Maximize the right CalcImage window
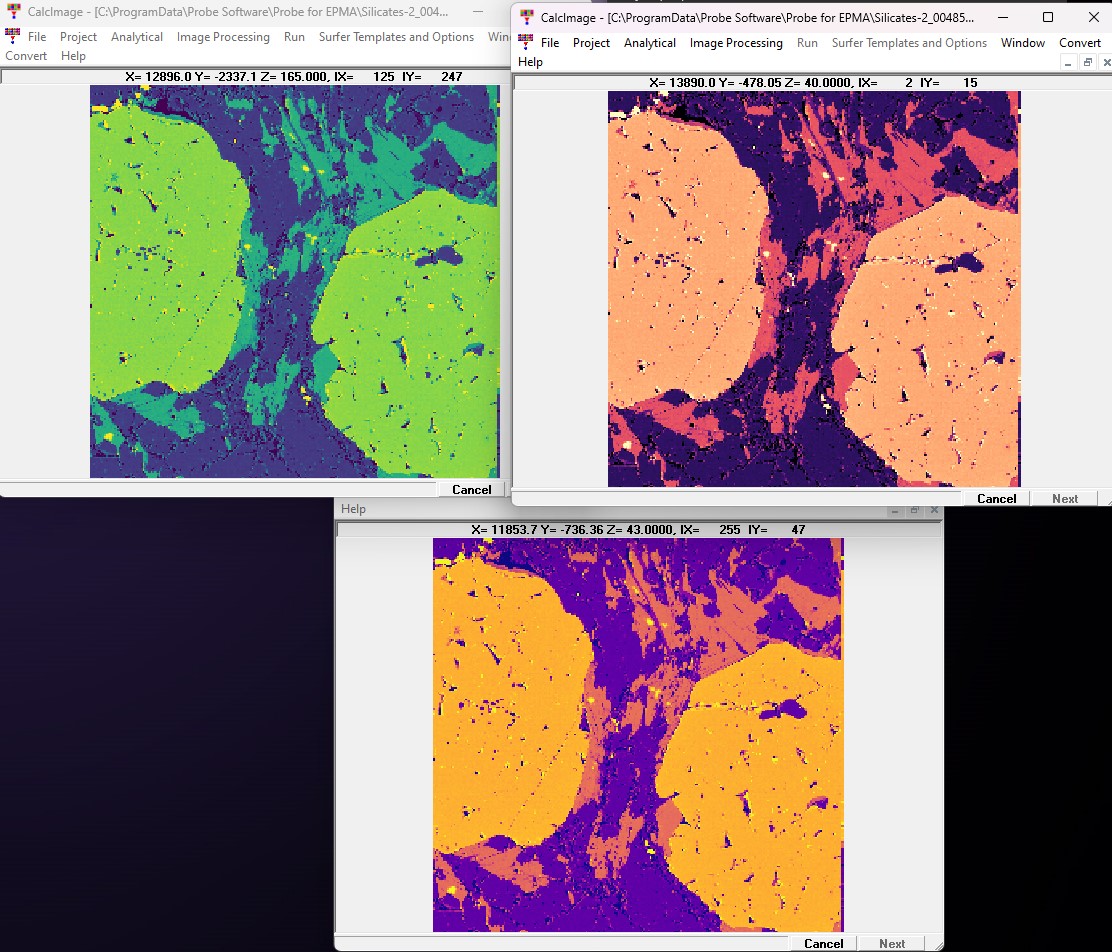The width and height of the screenshot is (1112, 952). [x=1047, y=18]
